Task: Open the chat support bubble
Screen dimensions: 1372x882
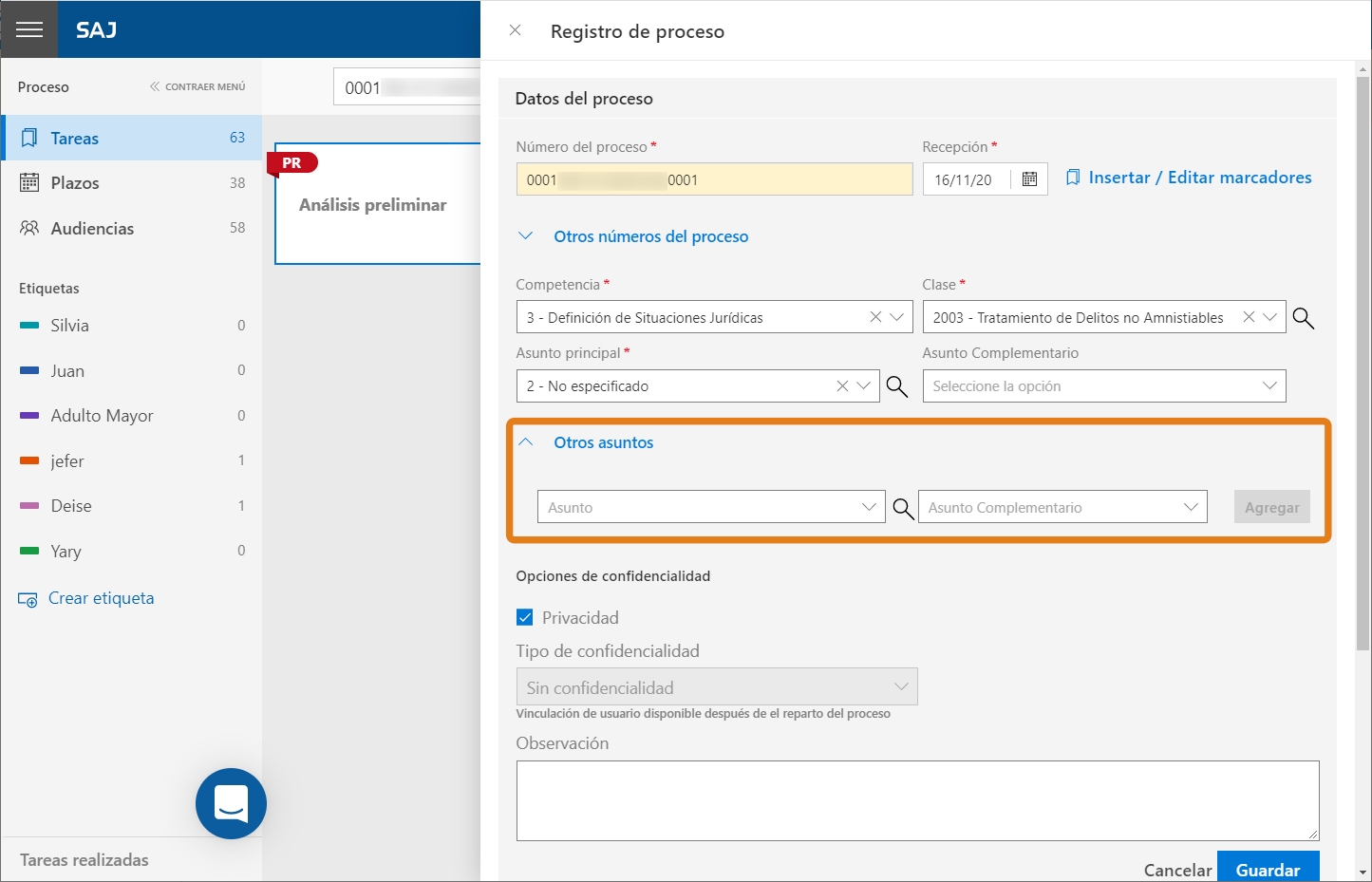Action: pyautogui.click(x=231, y=803)
